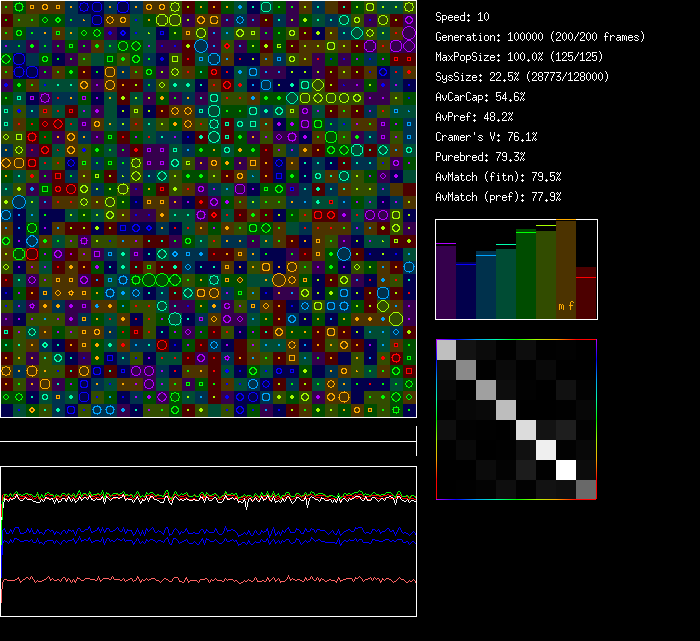The image size is (700, 641).
Task: Select the bright green histogram bar
Action: (526, 275)
